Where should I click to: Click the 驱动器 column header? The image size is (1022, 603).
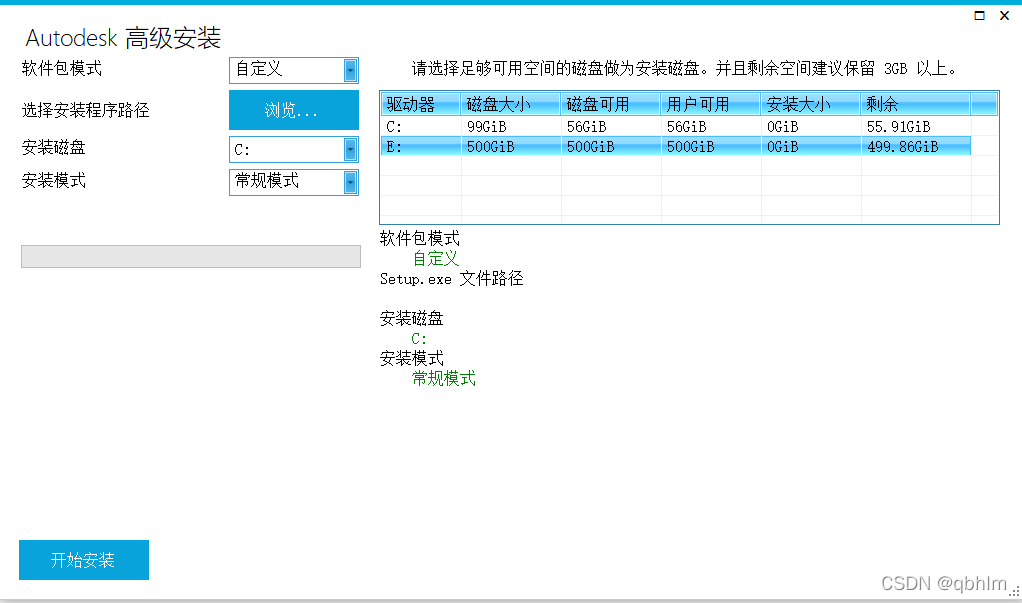[x=421, y=104]
